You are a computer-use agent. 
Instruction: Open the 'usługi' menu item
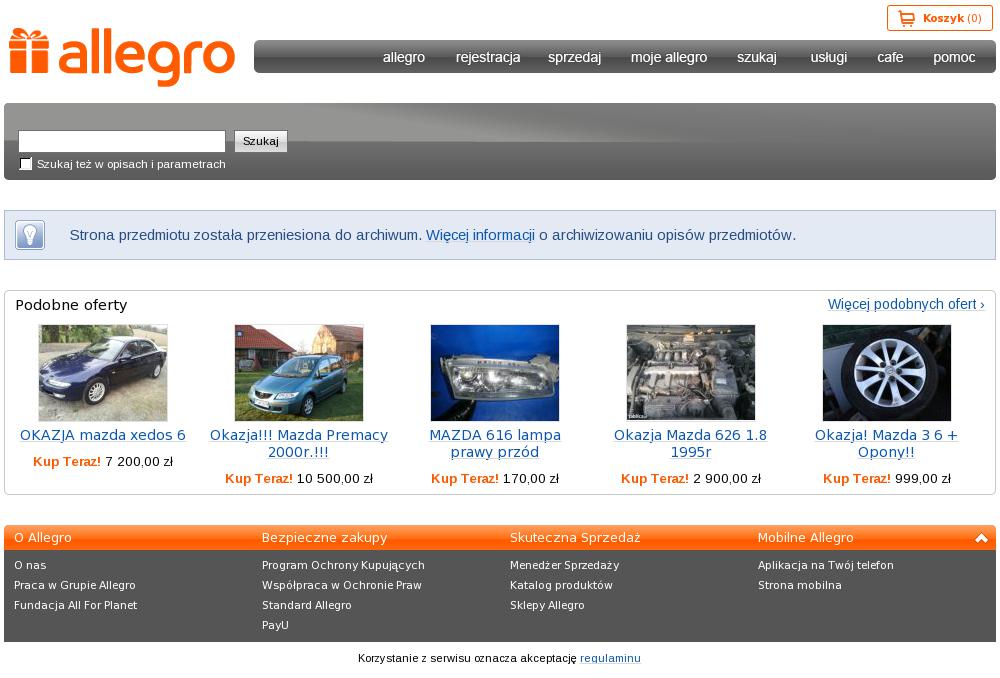point(828,57)
